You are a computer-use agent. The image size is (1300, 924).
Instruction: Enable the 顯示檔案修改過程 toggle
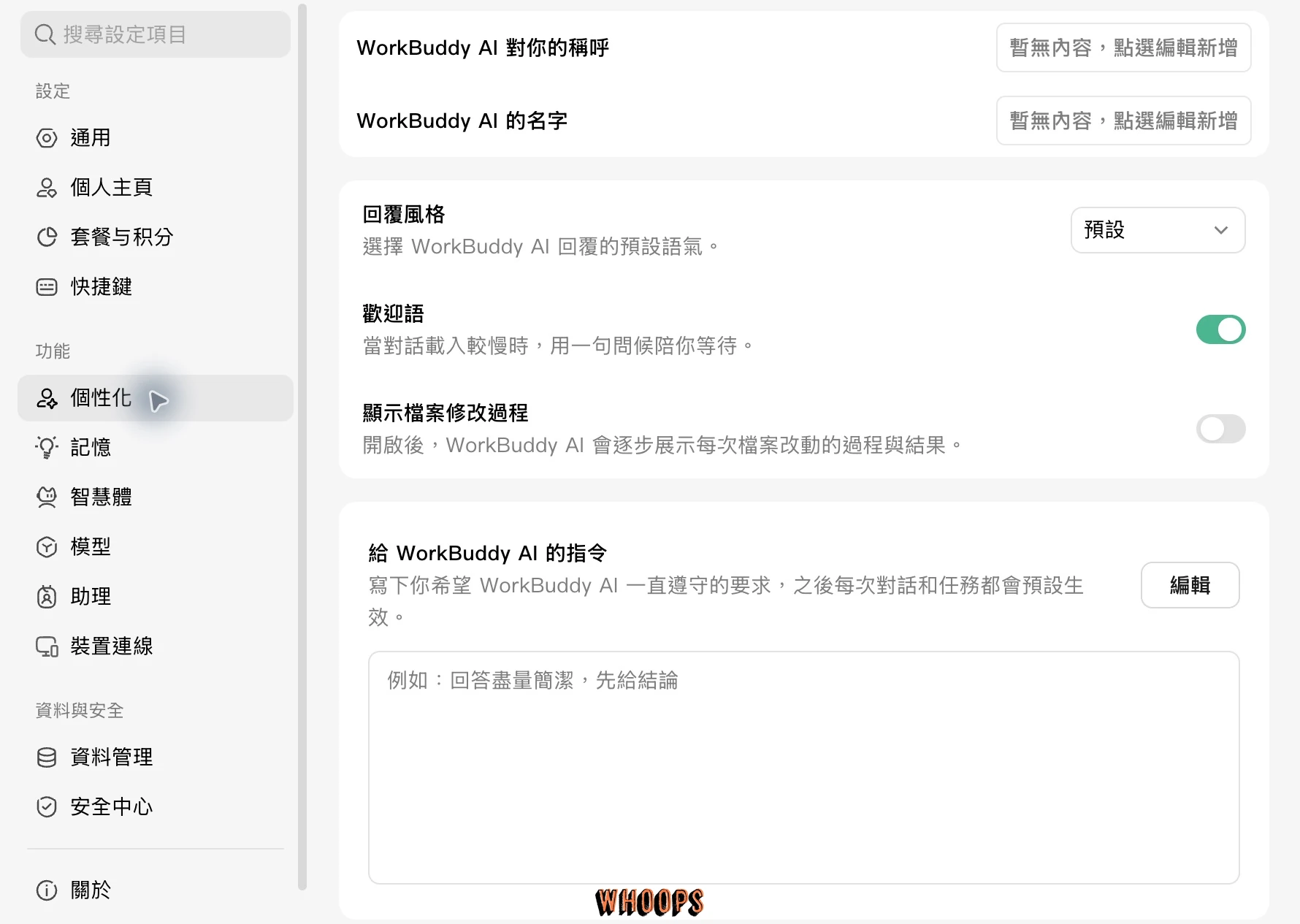pyautogui.click(x=1220, y=429)
